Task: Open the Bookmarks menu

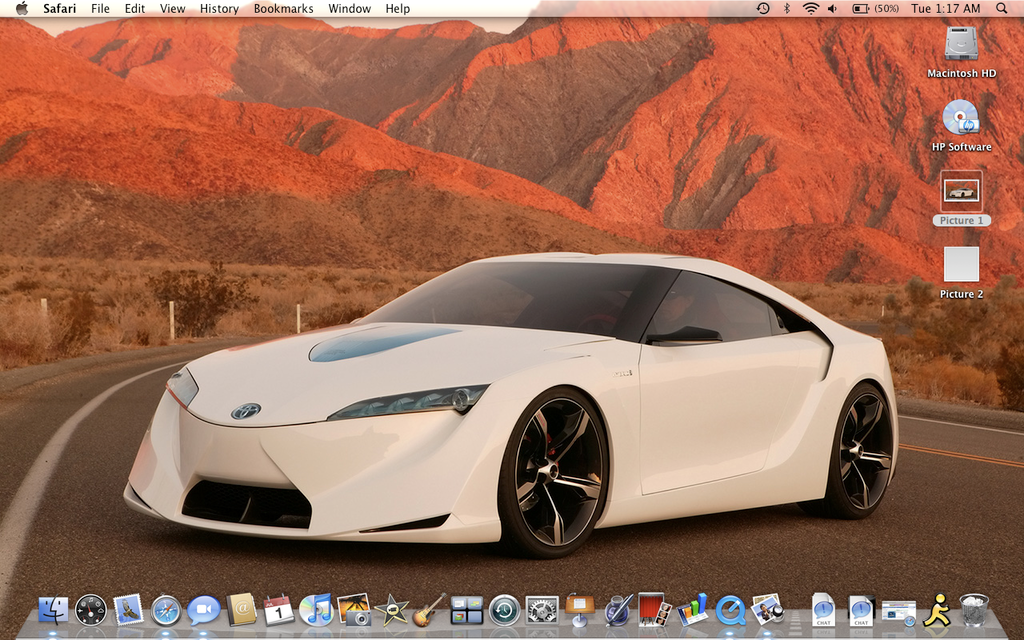Action: point(283,8)
